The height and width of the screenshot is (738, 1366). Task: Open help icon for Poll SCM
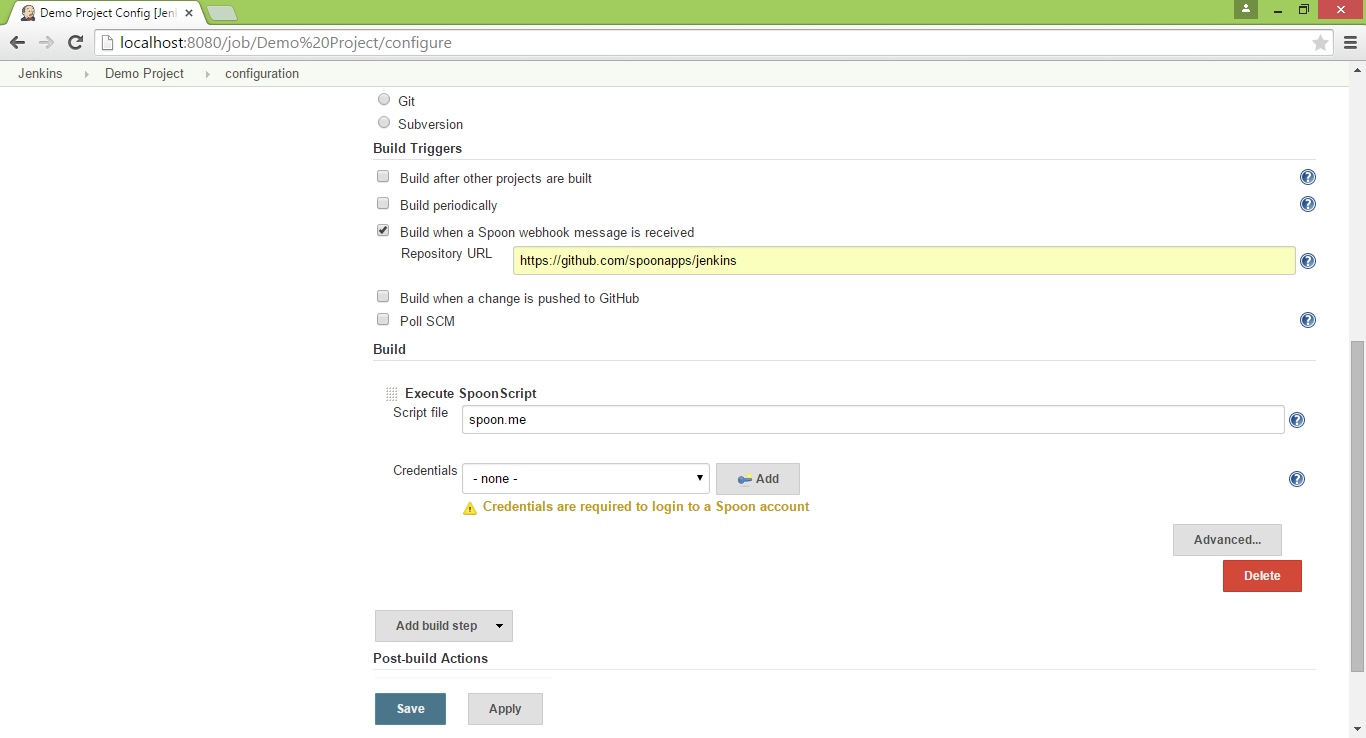tap(1307, 321)
